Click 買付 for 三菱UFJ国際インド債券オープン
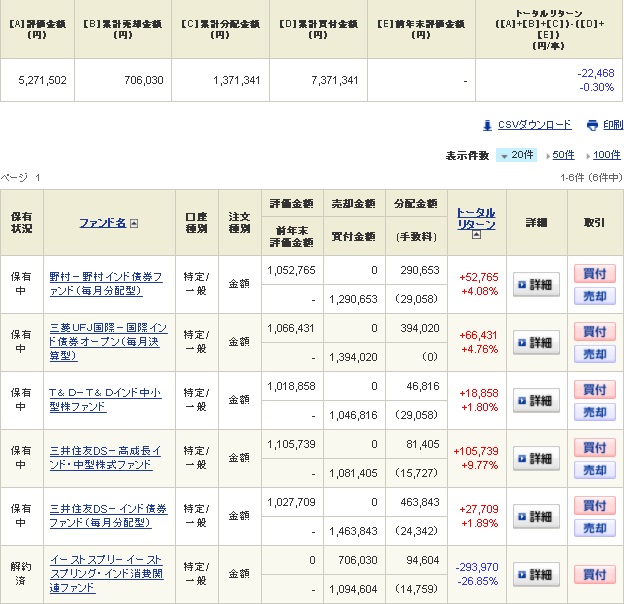 (594, 331)
